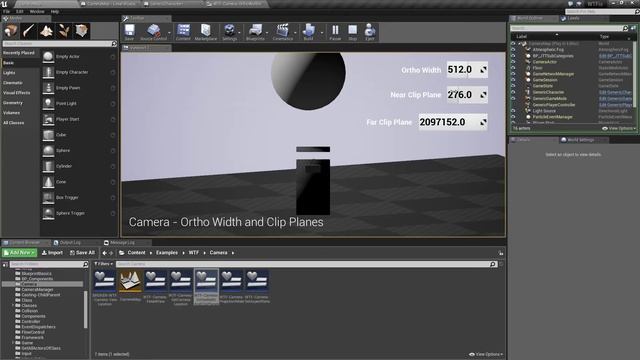Open Blueprints dropdown arrow
Image resolution: width=640 pixels, height=360 pixels.
pyautogui.click(x=267, y=33)
